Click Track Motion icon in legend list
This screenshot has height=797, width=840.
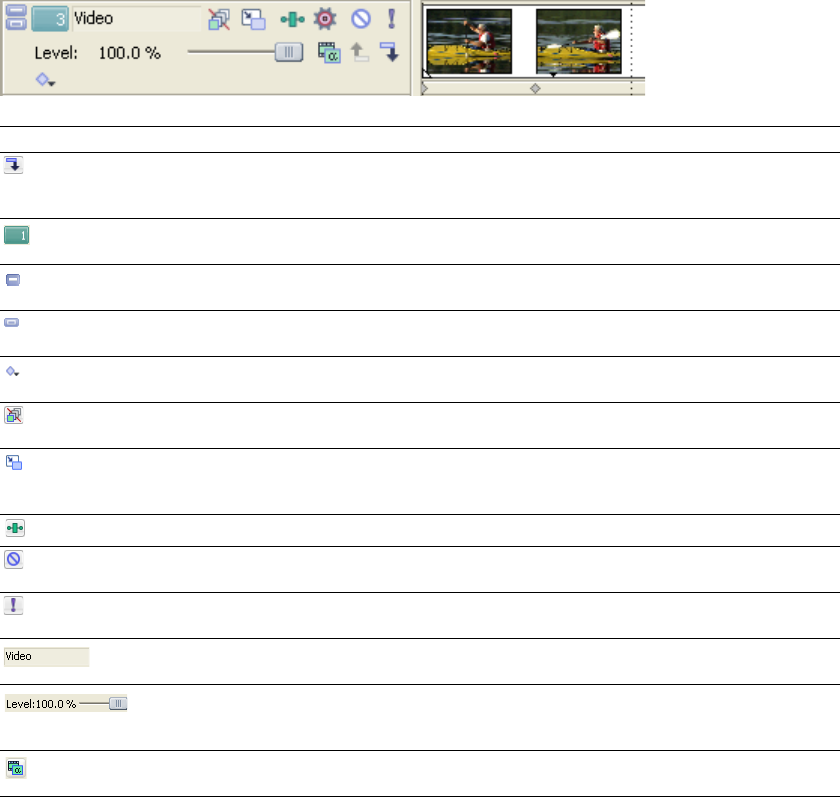(x=14, y=462)
